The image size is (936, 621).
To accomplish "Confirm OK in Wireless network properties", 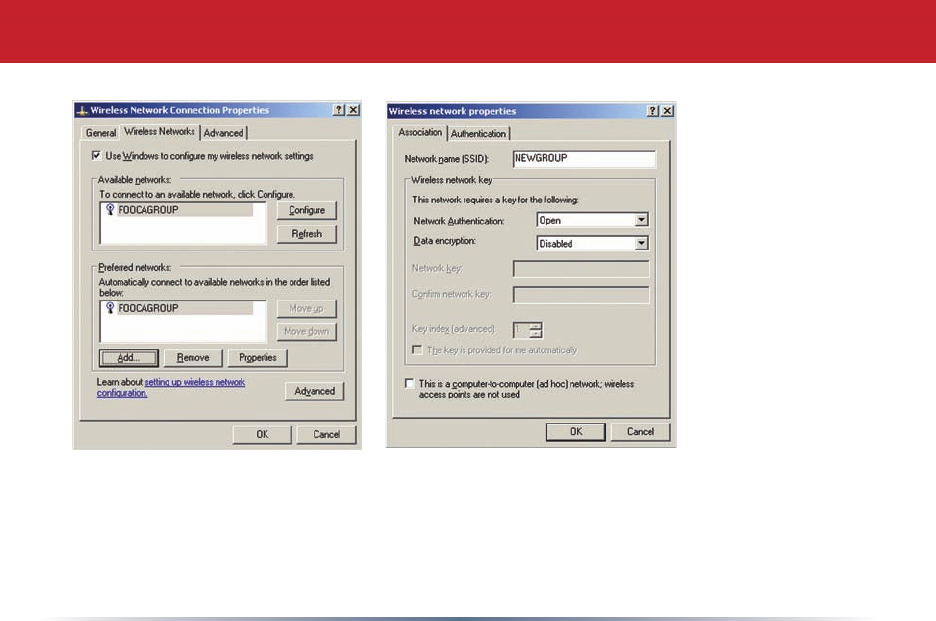I will pyautogui.click(x=576, y=432).
